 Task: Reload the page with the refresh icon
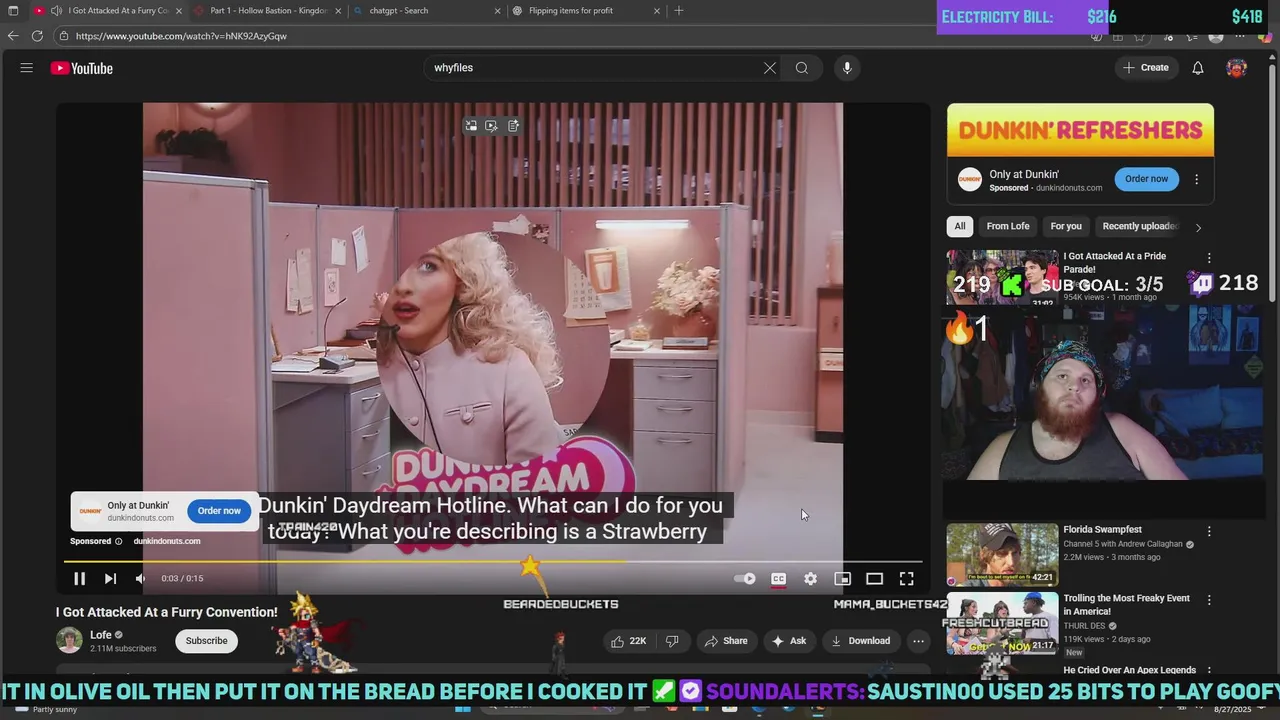pos(37,36)
